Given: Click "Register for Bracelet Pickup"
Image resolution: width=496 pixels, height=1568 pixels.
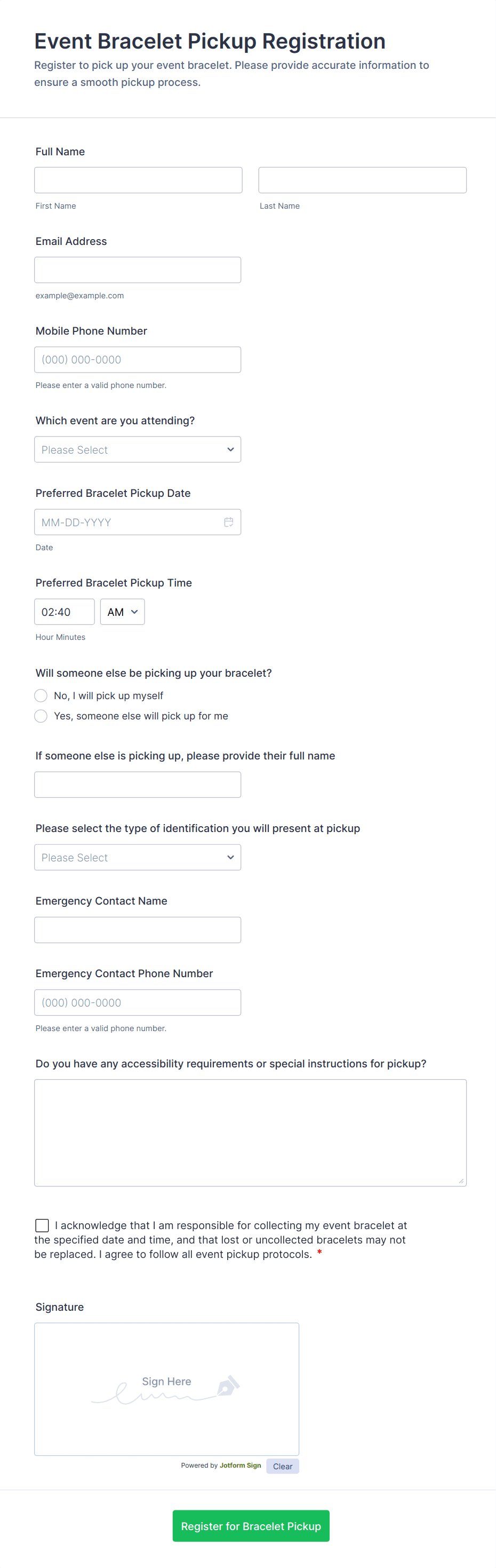Looking at the screenshot, I should (x=250, y=1525).
